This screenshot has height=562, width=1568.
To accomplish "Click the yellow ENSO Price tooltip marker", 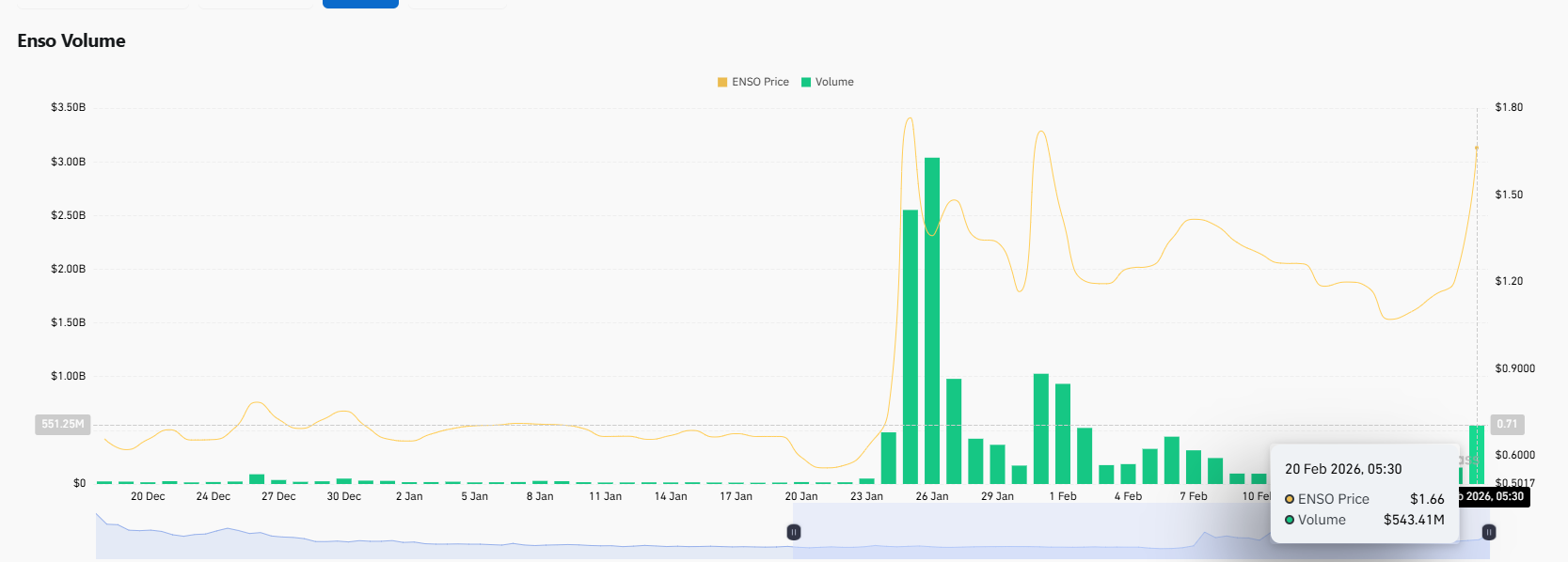I will click(x=1290, y=499).
